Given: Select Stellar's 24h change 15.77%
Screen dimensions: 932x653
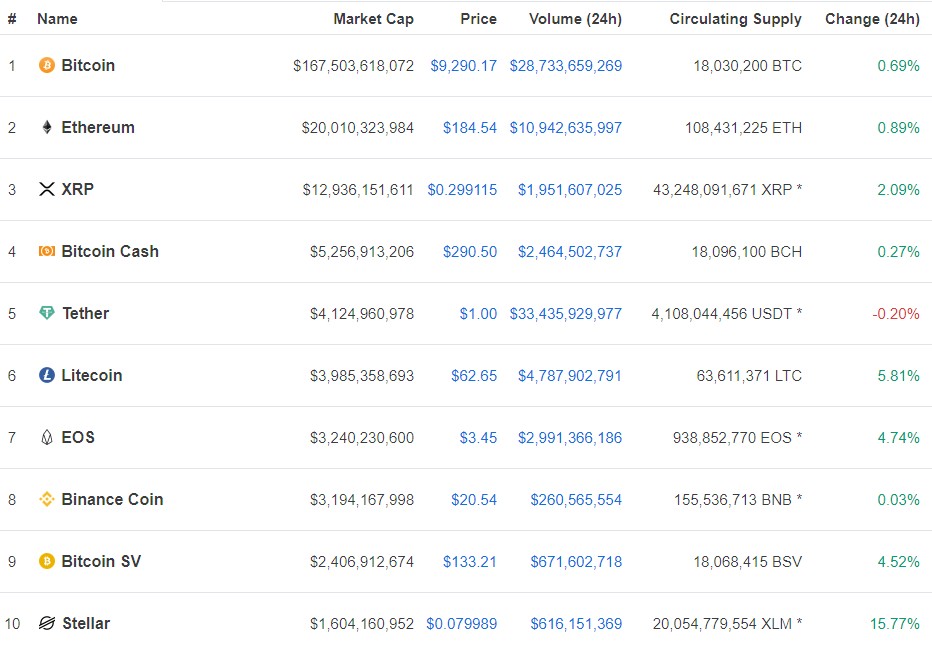Looking at the screenshot, I should click(x=895, y=624).
